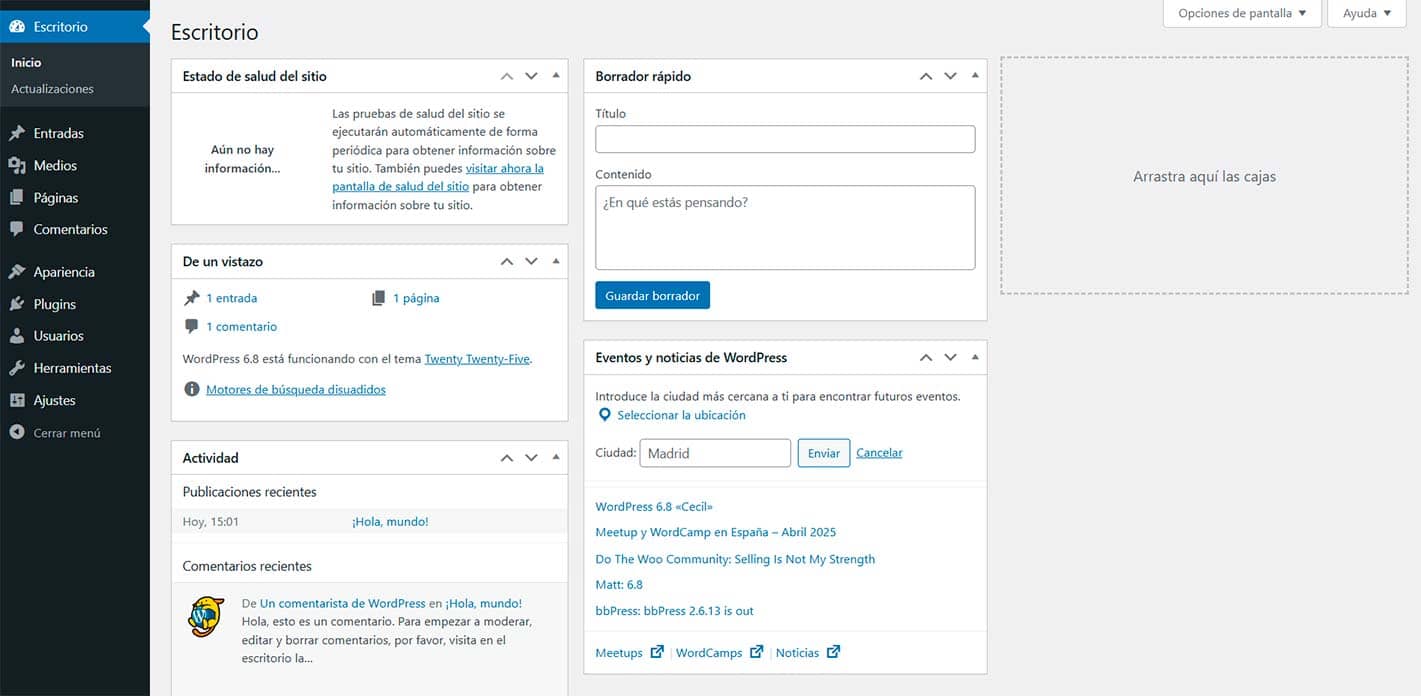Image resolution: width=1421 pixels, height=696 pixels.
Task: Click the Plugins plug icon
Action: [17, 304]
